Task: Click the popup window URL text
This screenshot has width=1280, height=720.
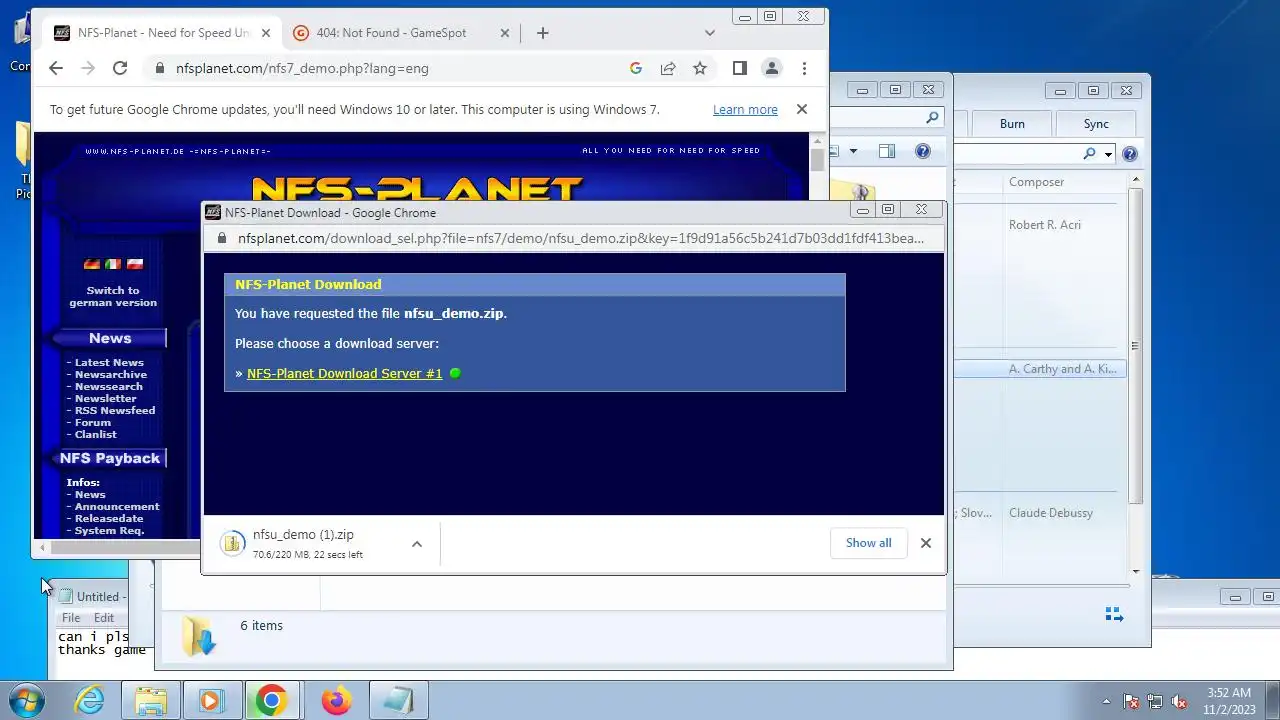Action: pos(580,238)
